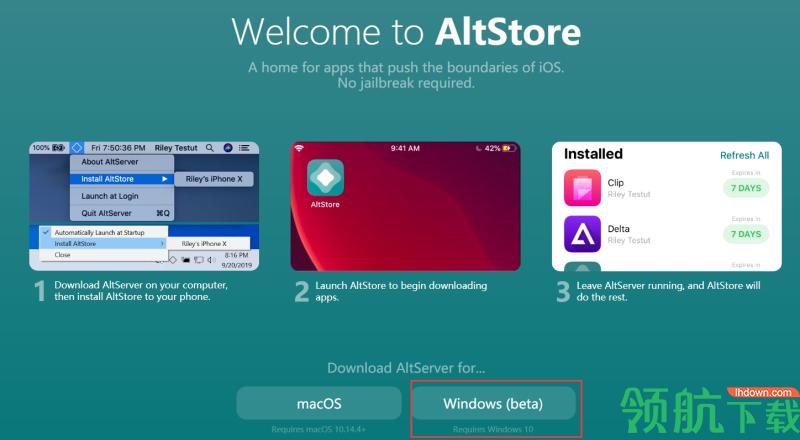Click the Welcome to AltStore heading
Viewport: 800px width, 440px height.
click(406, 32)
